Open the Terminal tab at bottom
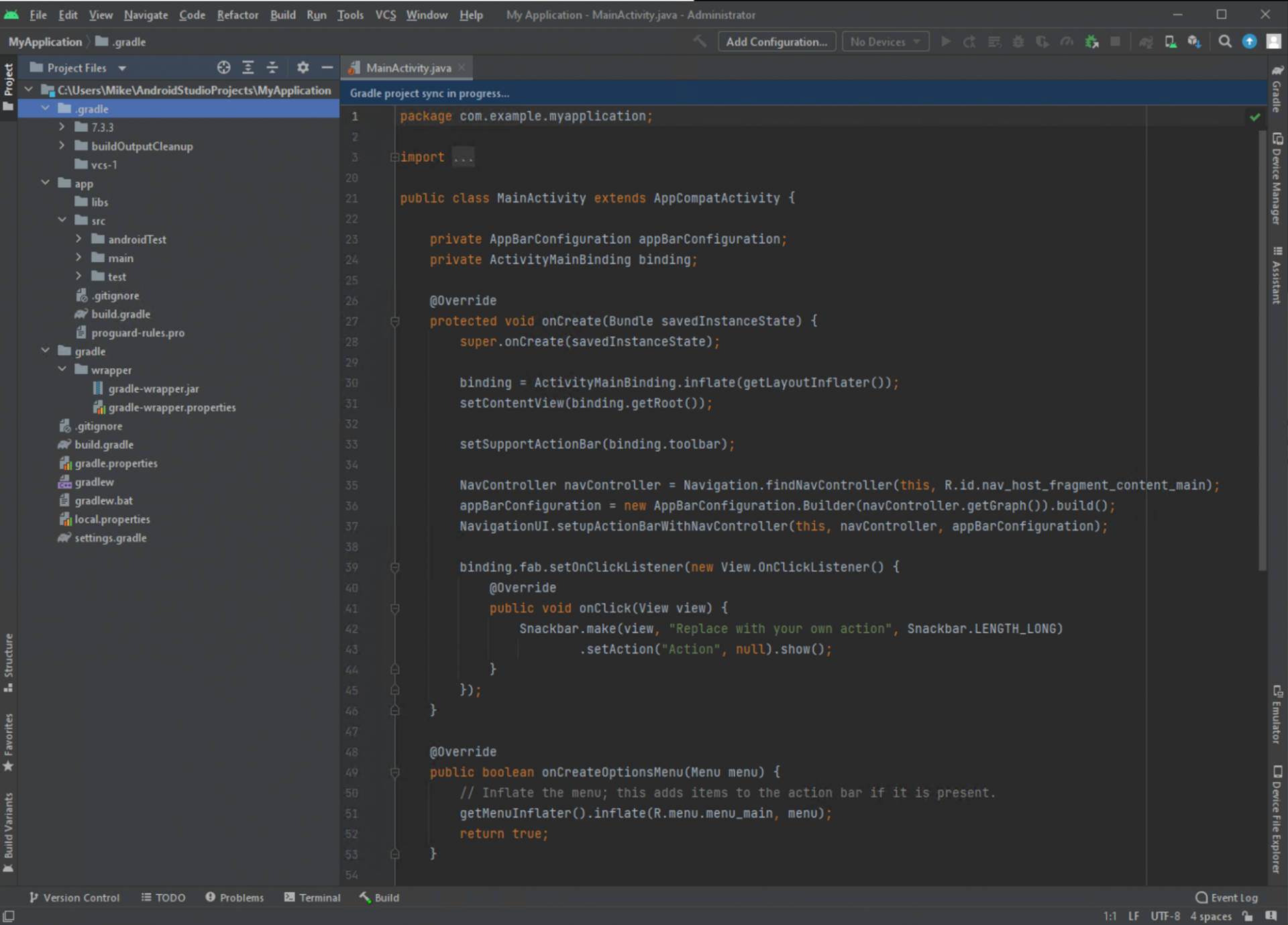1288x925 pixels. click(313, 897)
